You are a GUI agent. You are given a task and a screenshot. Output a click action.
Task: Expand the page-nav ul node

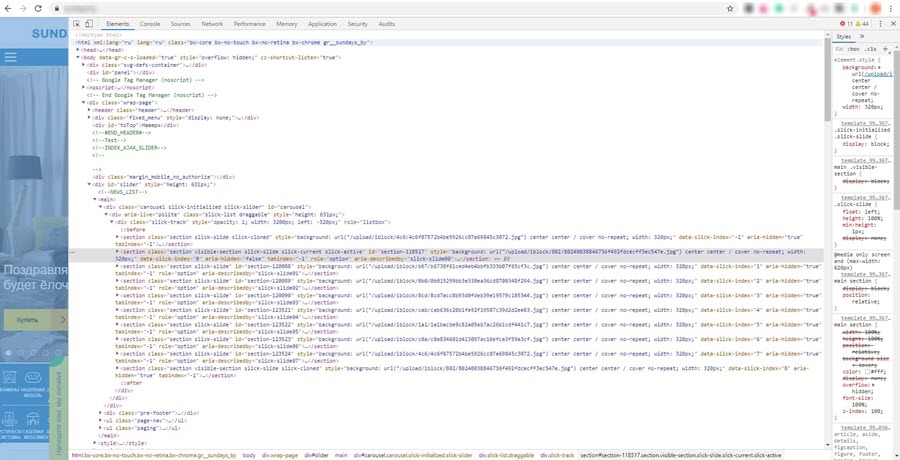(101, 420)
